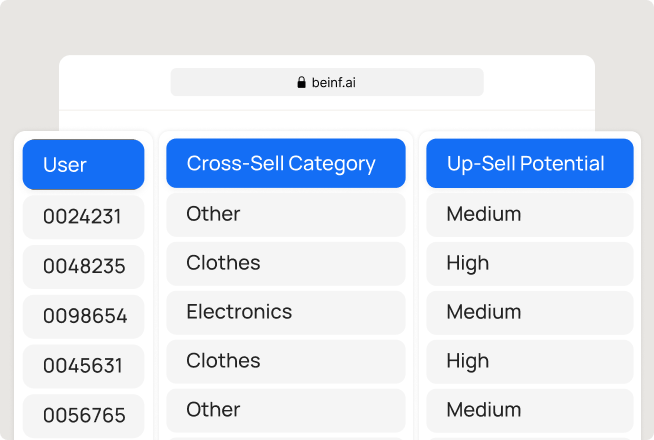The image size is (654, 440).
Task: Click user ID 0098654
Action: (x=83, y=317)
